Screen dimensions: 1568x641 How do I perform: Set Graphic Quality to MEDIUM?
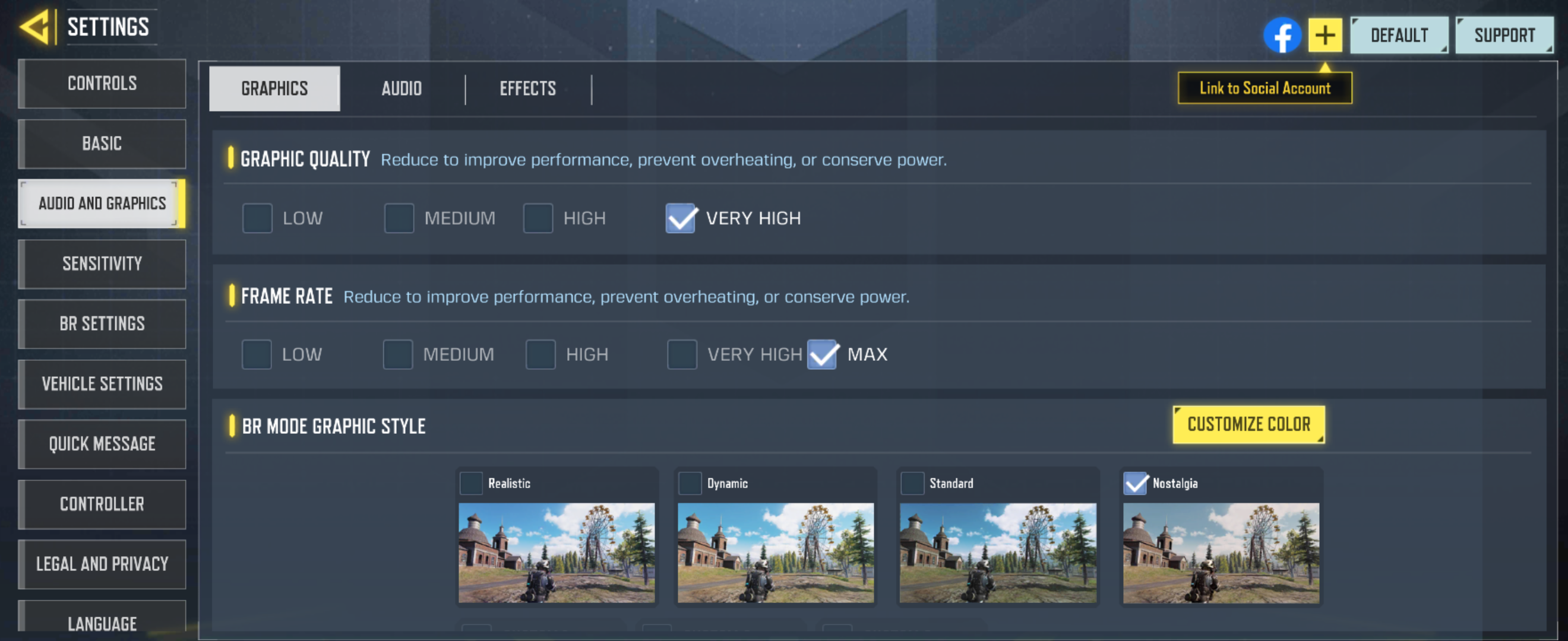[399, 218]
